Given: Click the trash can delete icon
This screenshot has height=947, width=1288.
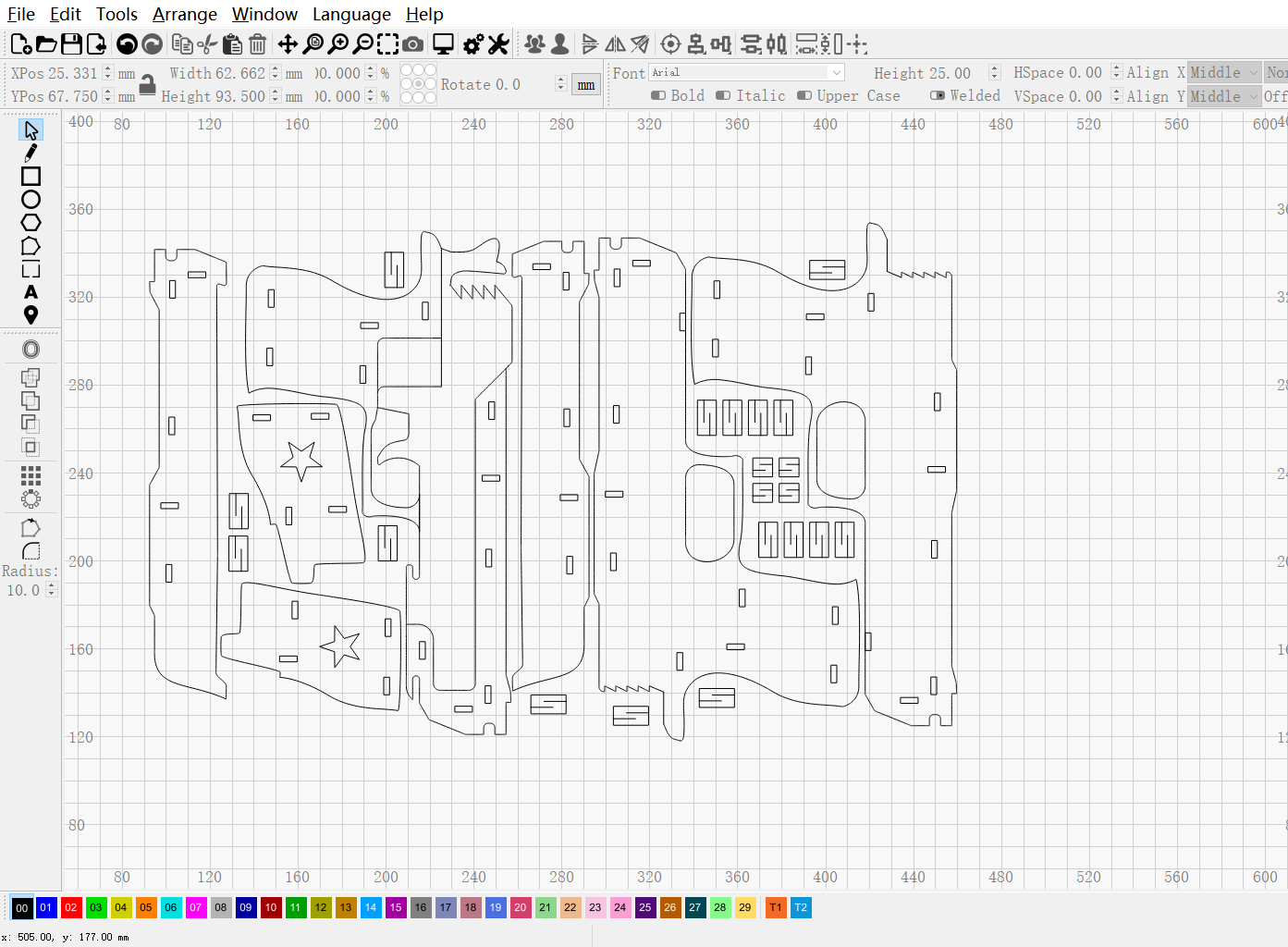Looking at the screenshot, I should tap(258, 43).
